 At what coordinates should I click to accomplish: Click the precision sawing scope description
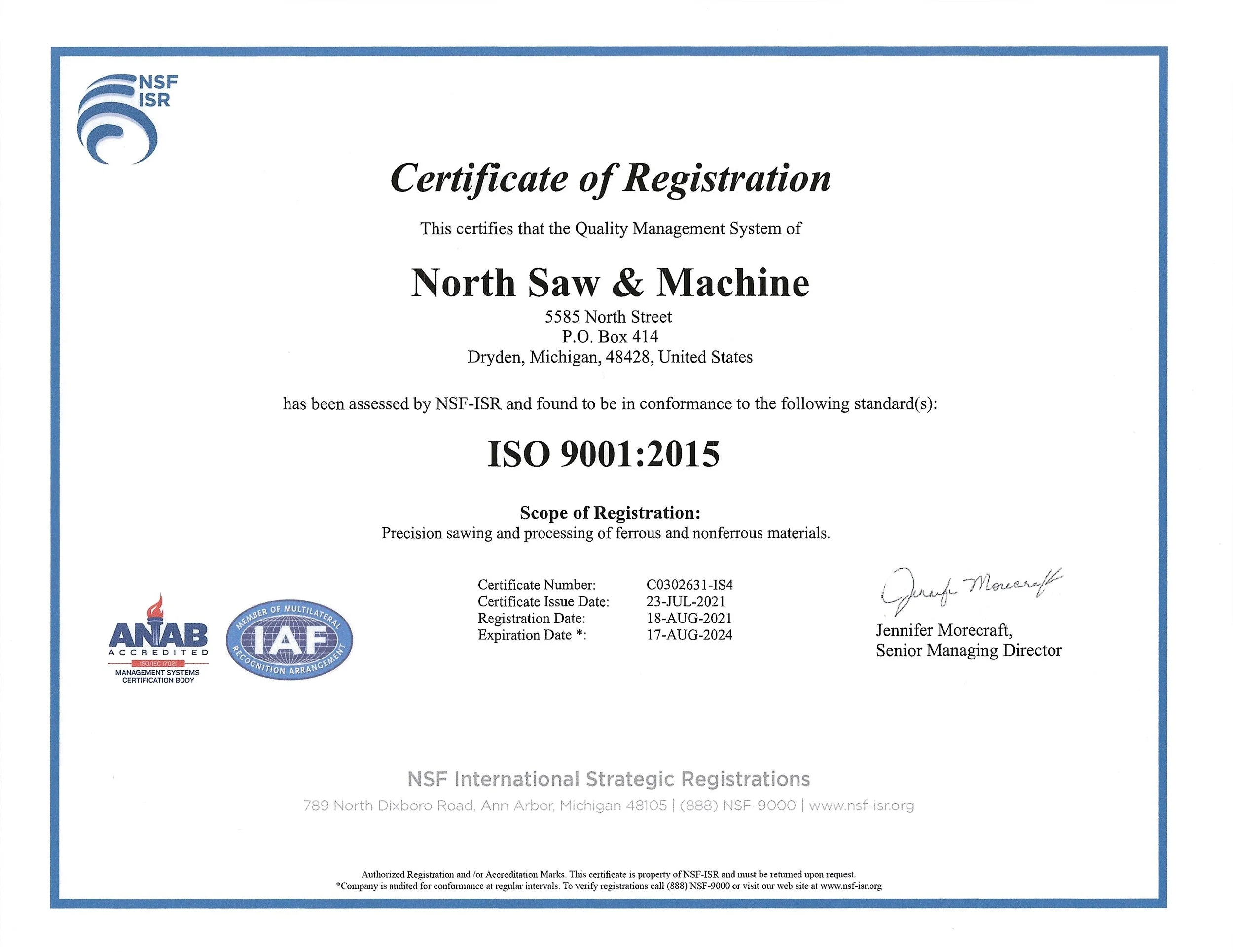[x=605, y=533]
